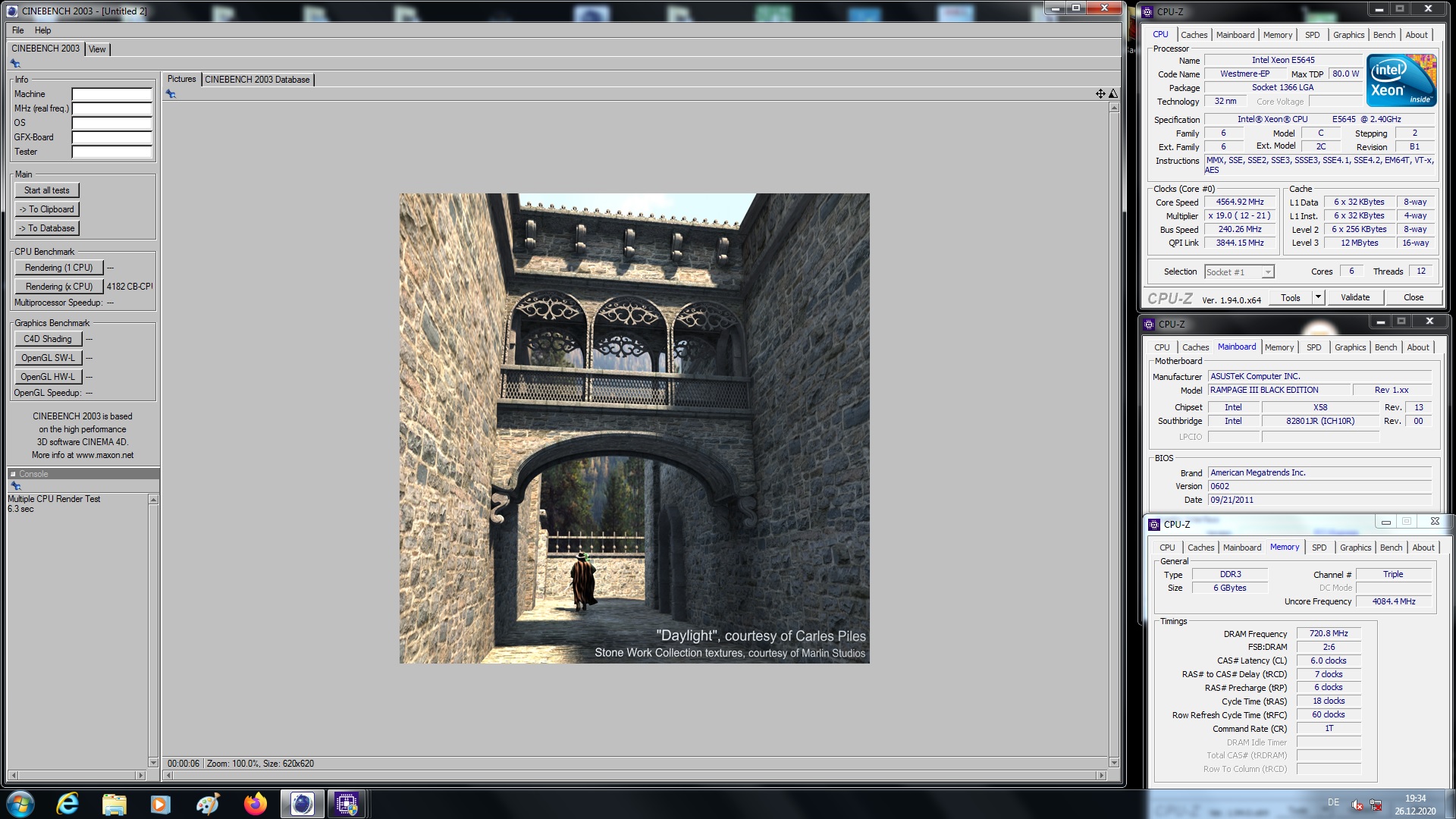Open Caches tab in top CPU-Z window

tap(1194, 35)
